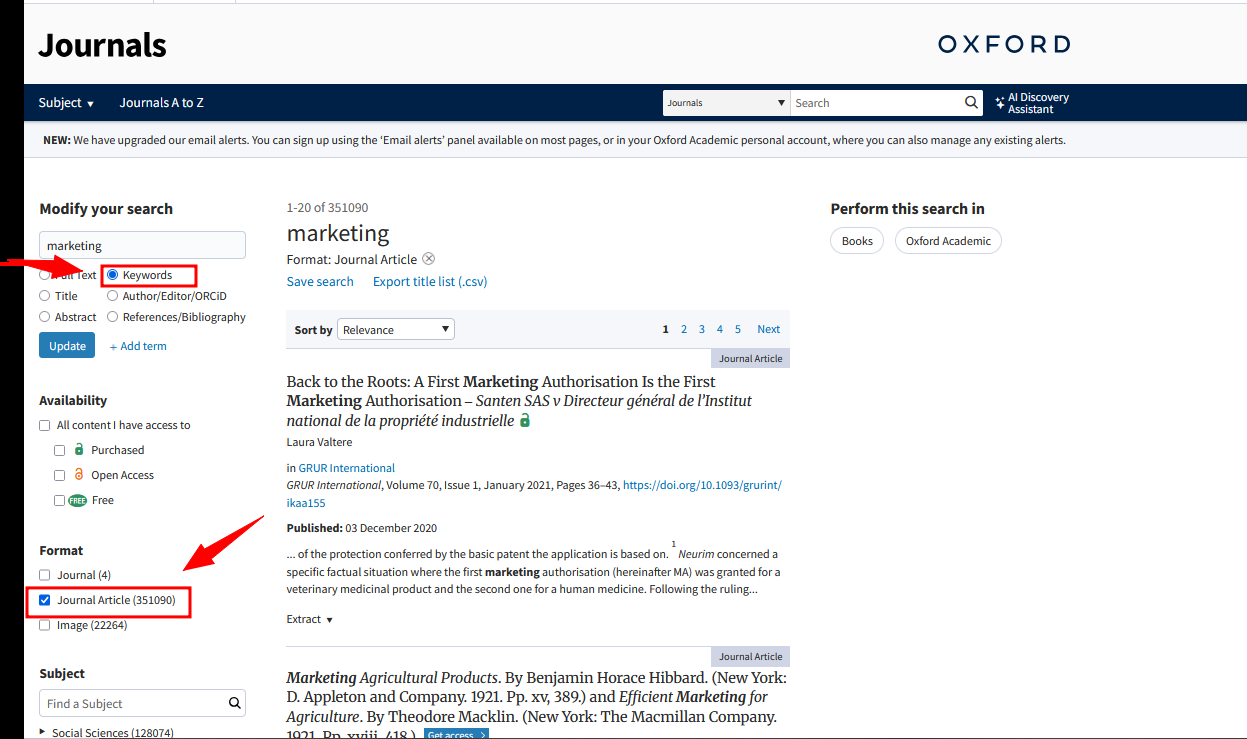Click the Find a Subject search icon
This screenshot has width=1247, height=739.
pos(235,703)
